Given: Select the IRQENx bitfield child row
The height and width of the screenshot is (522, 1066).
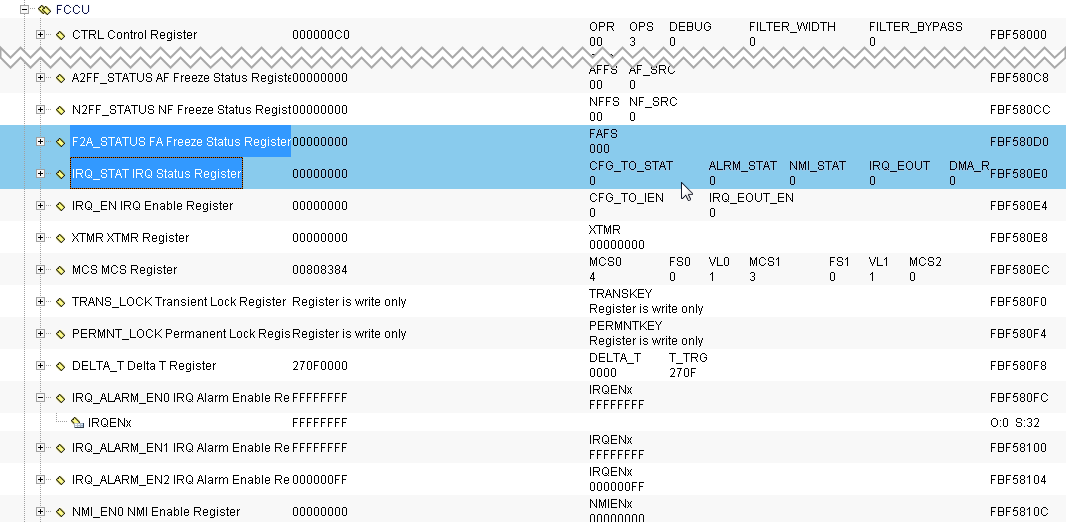Looking at the screenshot, I should coord(109,423).
